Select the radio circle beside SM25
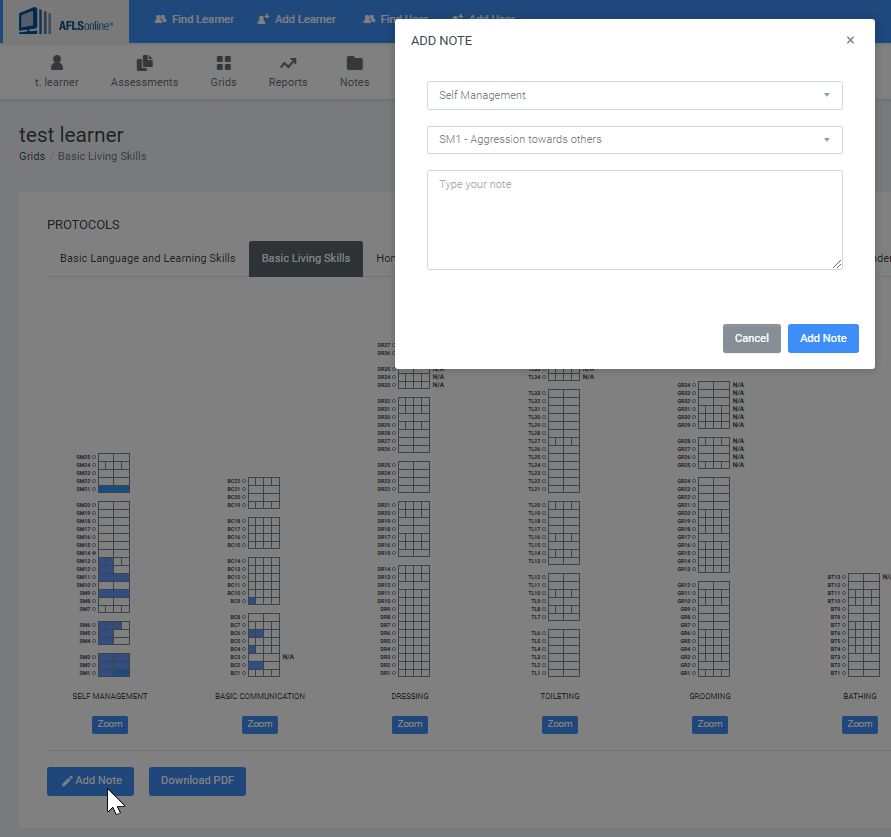This screenshot has width=891, height=837. (x=94, y=457)
